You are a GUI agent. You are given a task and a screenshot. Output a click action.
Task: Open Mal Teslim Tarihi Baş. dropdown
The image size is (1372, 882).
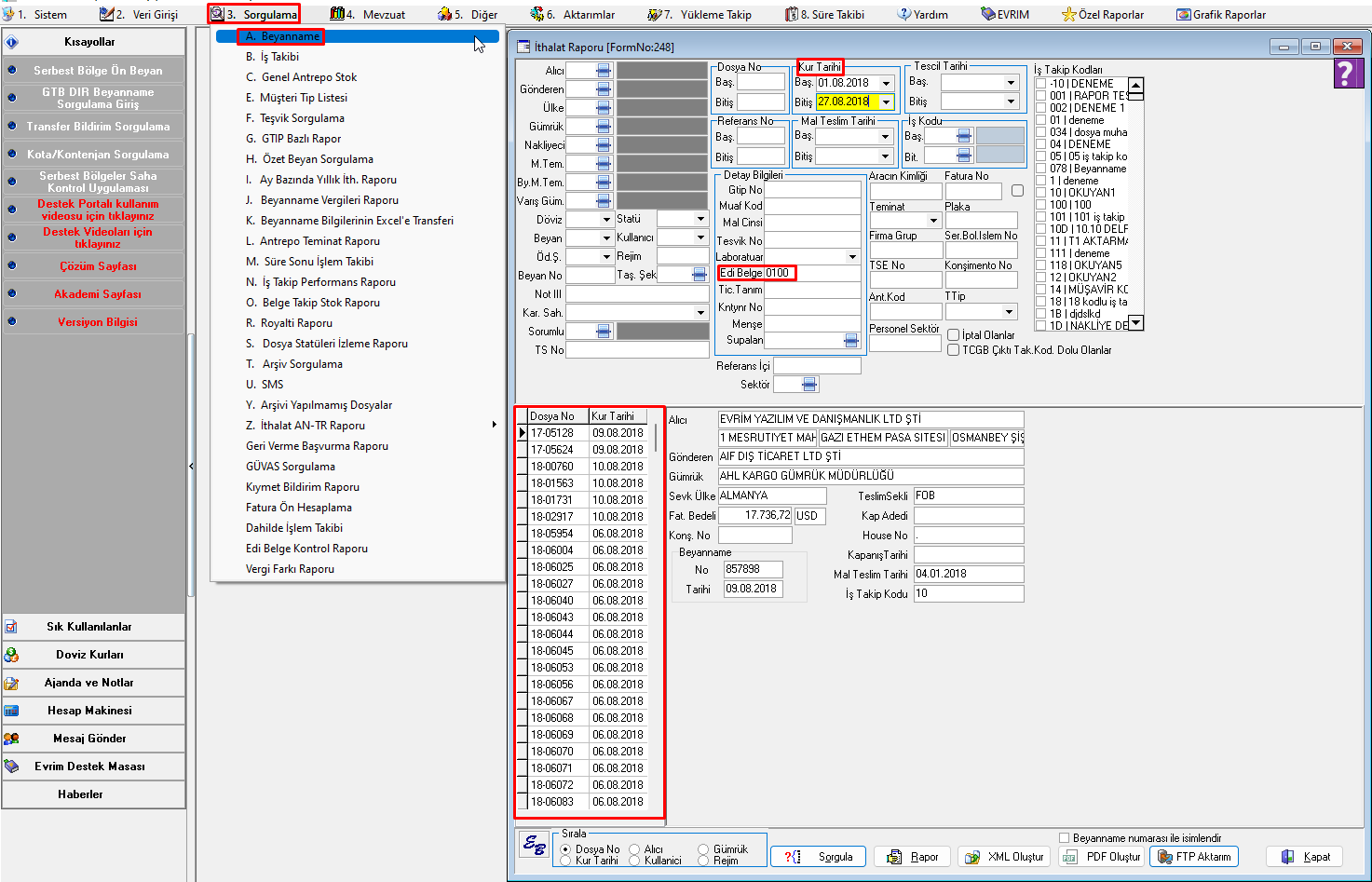pyautogui.click(x=886, y=136)
